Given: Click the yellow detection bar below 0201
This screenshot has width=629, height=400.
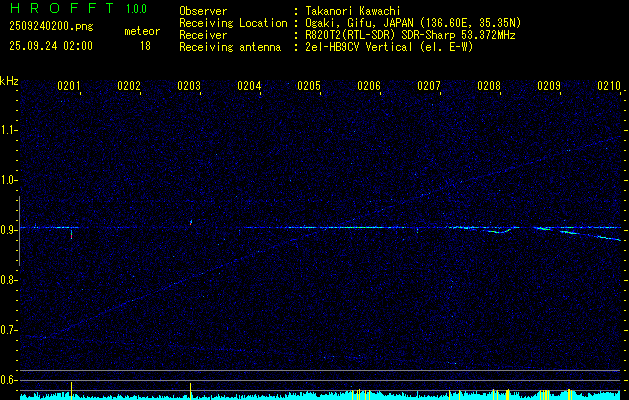Looking at the screenshot, I should click(71, 389).
